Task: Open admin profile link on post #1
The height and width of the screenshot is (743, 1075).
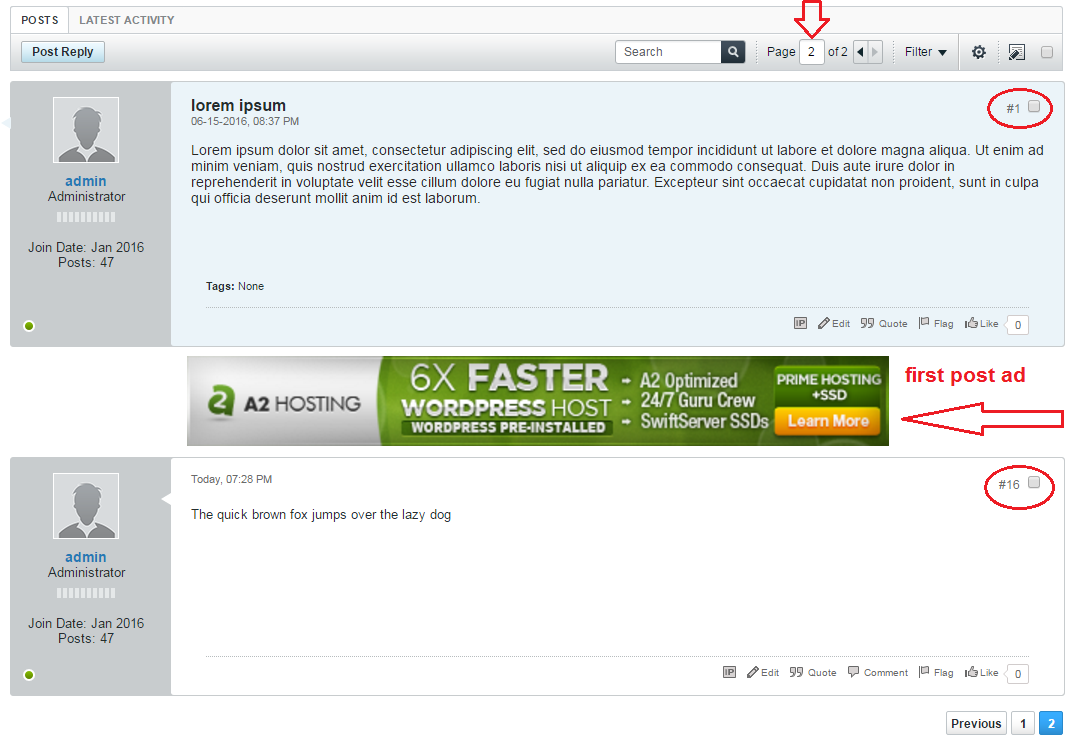Action: 86,181
